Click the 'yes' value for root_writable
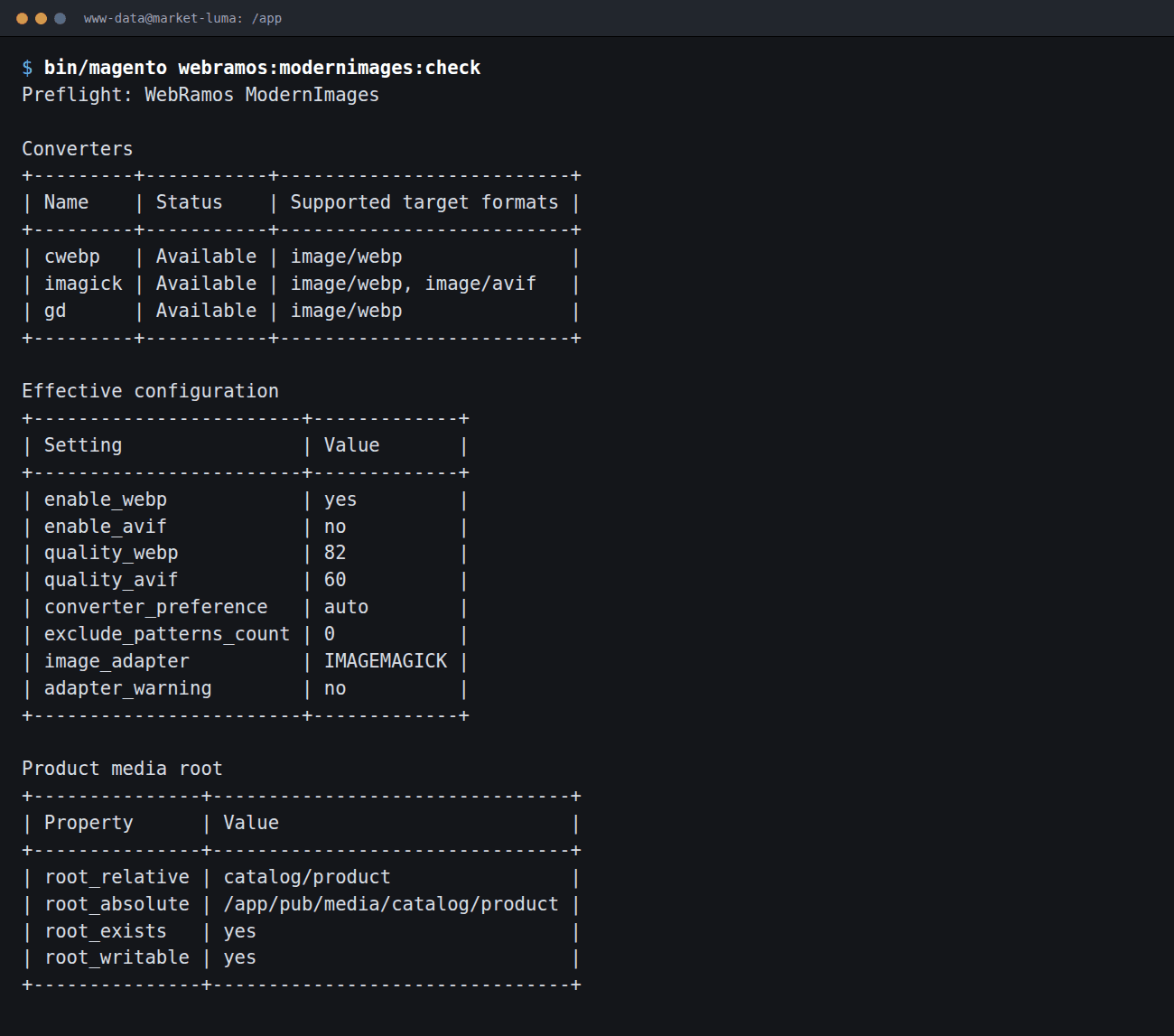 click(239, 957)
